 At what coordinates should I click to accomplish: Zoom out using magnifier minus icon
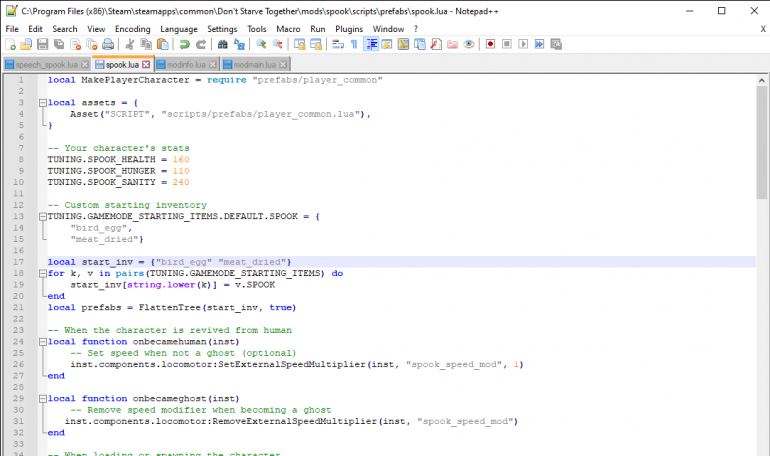[x=277, y=45]
